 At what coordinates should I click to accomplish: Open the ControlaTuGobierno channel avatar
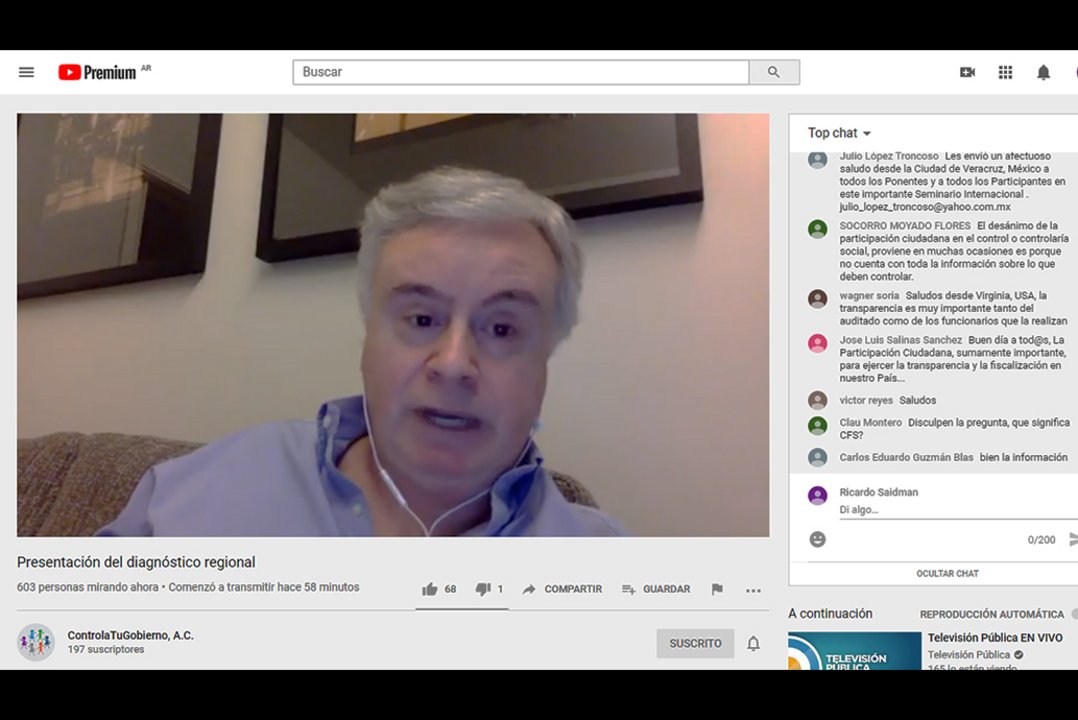[x=36, y=642]
